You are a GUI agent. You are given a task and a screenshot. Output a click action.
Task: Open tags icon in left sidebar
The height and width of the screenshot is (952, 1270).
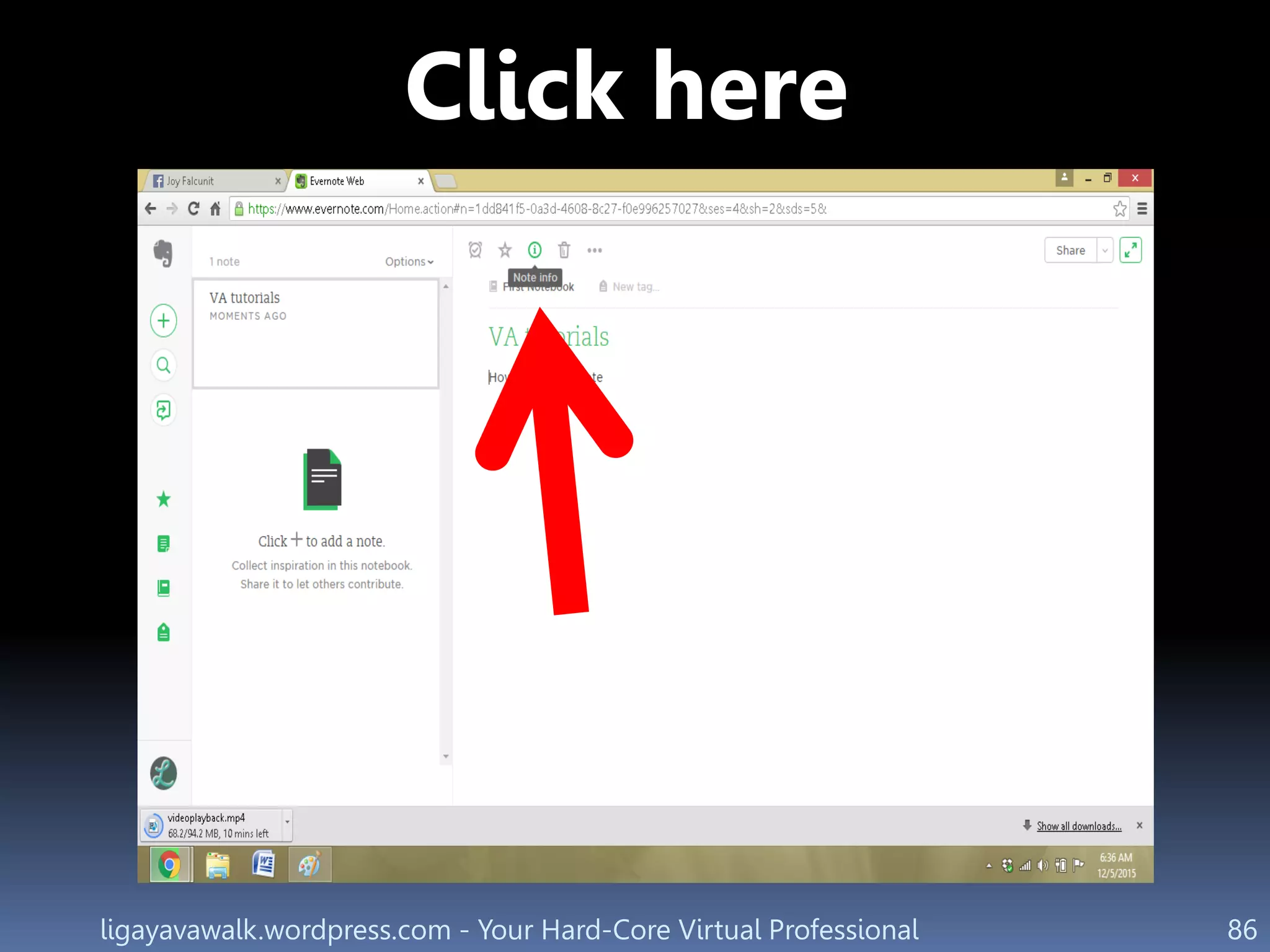click(x=164, y=632)
